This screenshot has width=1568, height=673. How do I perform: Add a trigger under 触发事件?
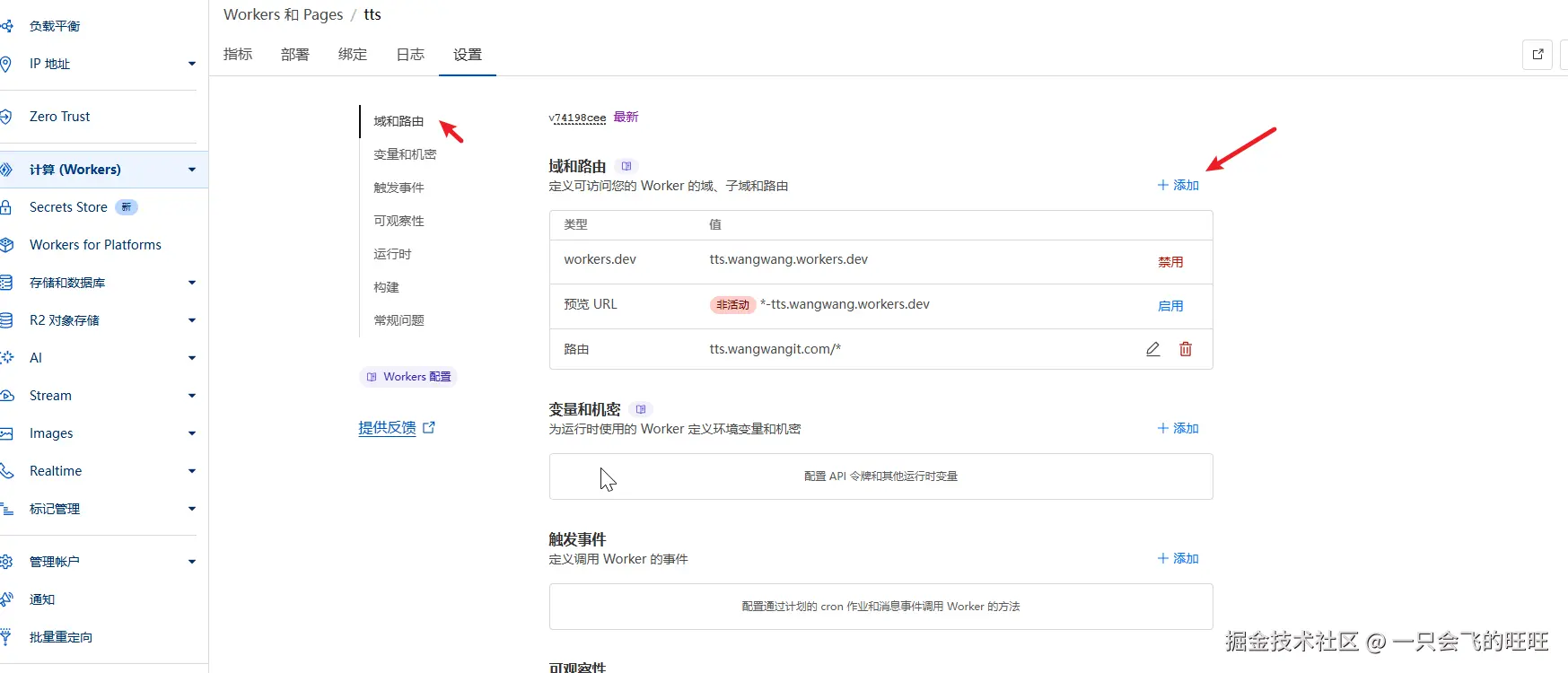(x=1178, y=558)
